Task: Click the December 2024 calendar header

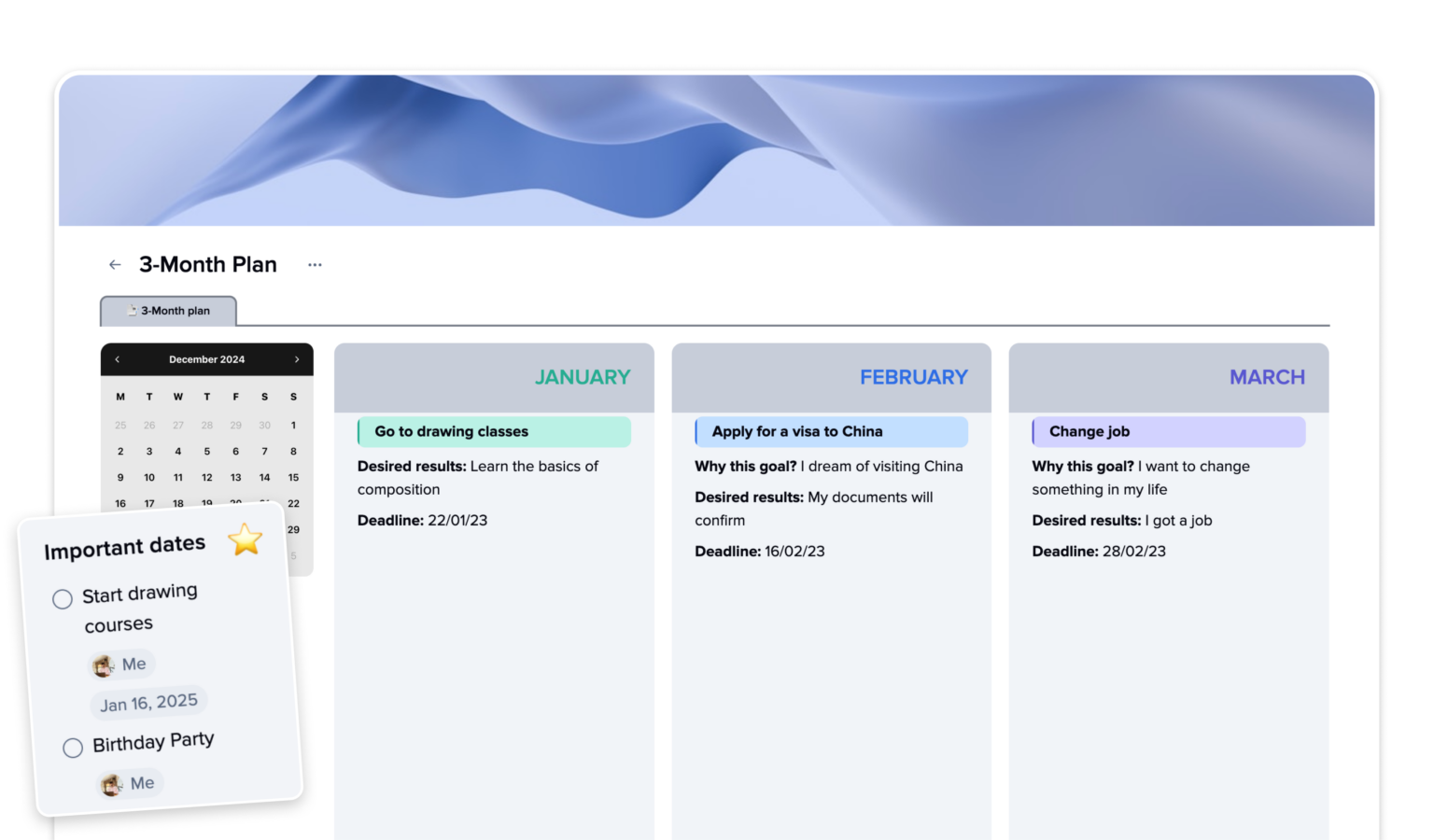Action: tap(206, 359)
